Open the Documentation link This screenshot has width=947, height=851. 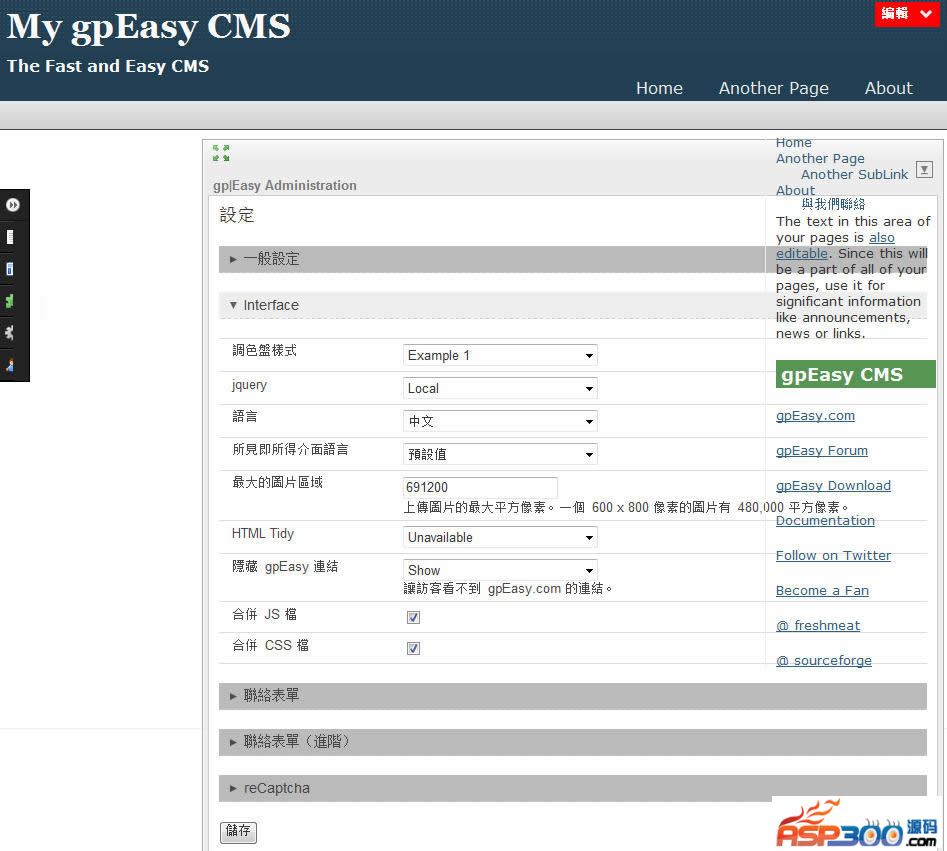pos(825,521)
